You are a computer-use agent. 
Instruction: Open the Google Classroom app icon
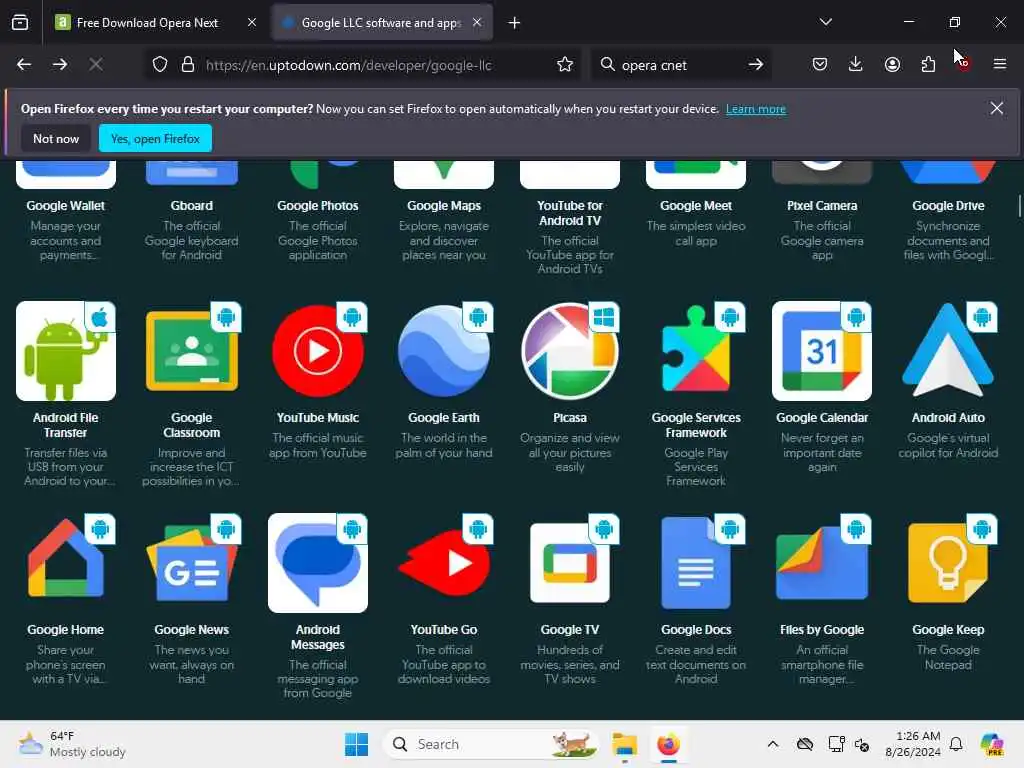(192, 351)
